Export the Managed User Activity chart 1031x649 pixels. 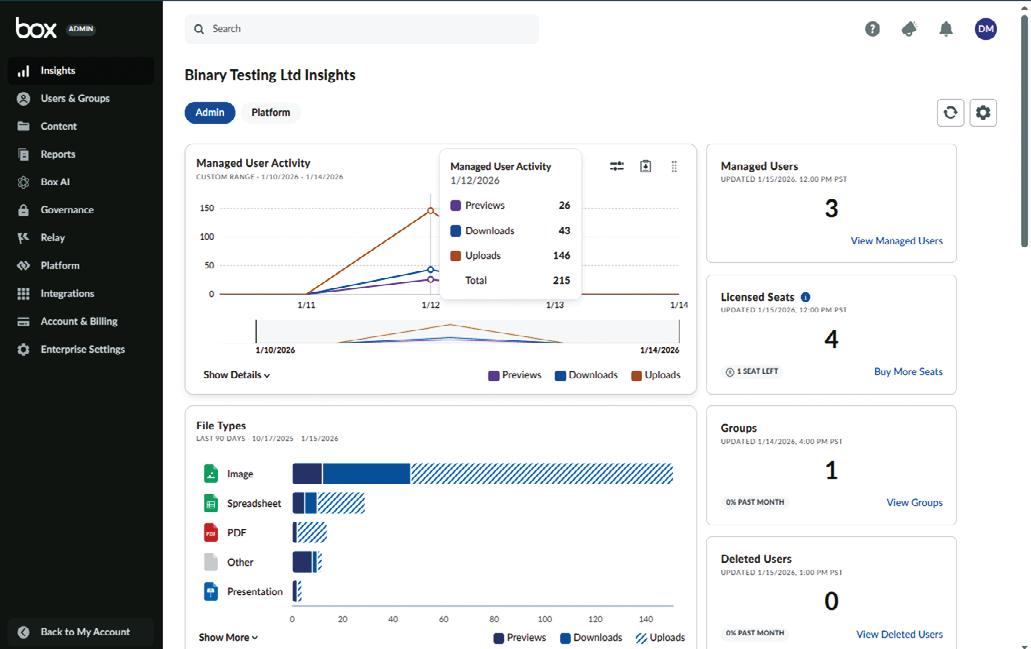click(646, 166)
